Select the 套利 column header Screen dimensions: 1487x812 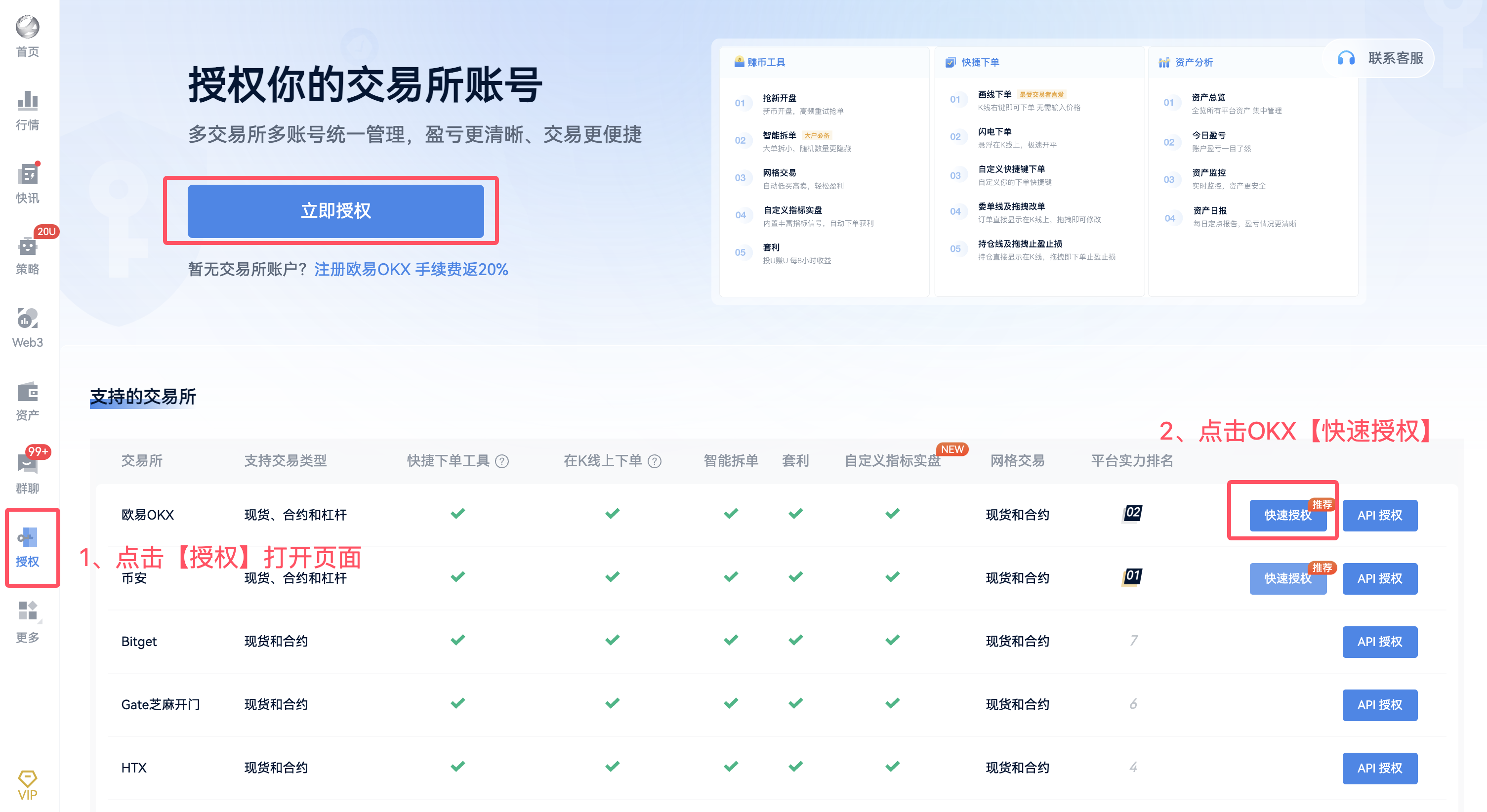(x=795, y=460)
